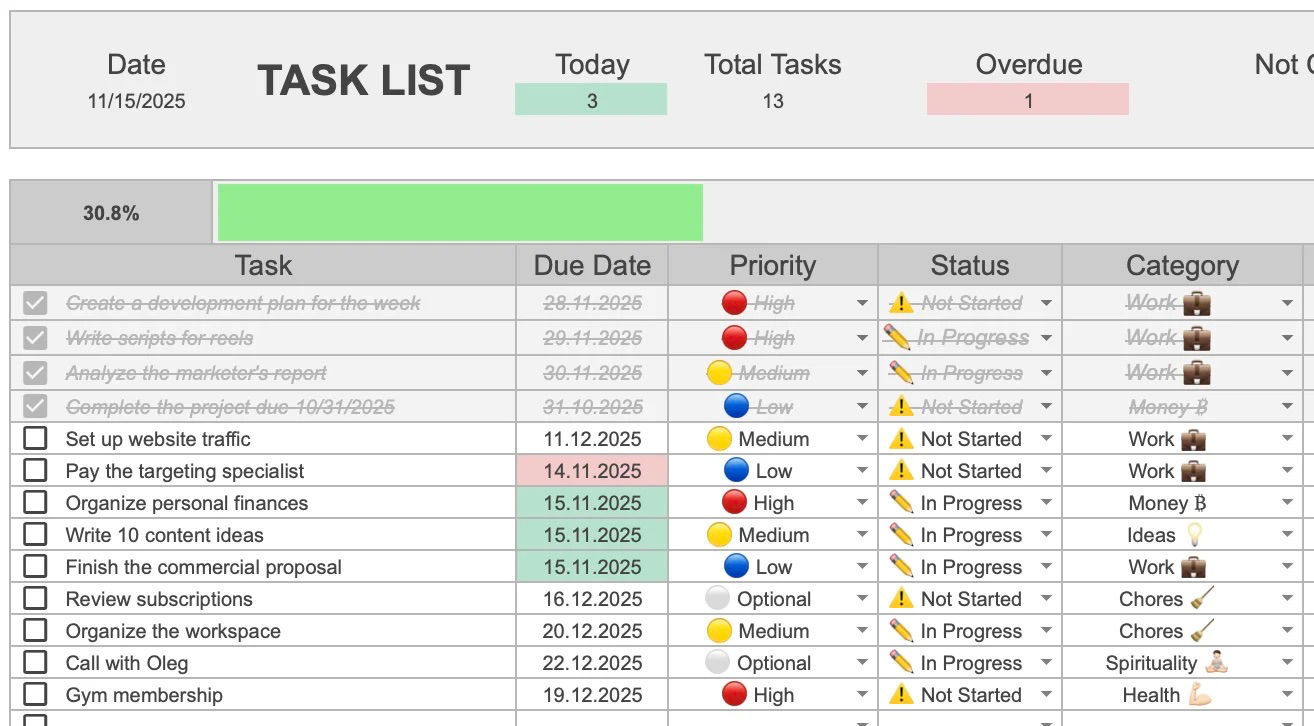Open the Status dropdown for Review subscriptions
Screen dimensions: 1314x726
point(1046,598)
